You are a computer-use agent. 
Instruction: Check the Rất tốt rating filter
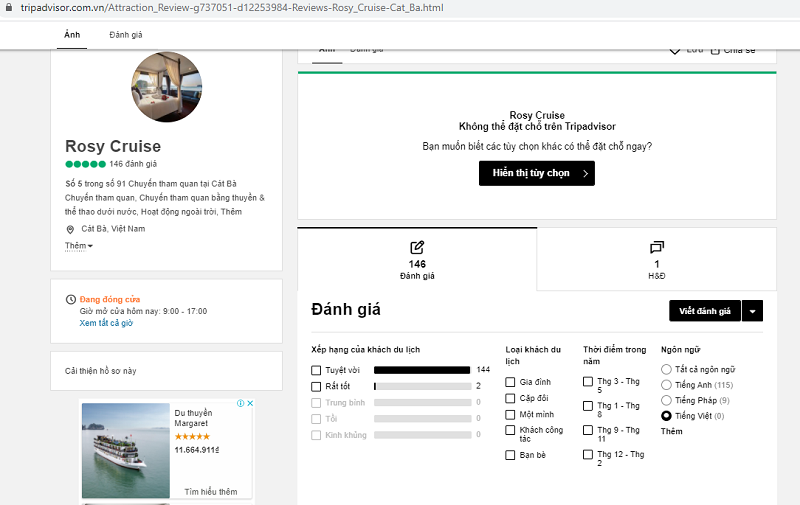[x=316, y=387]
